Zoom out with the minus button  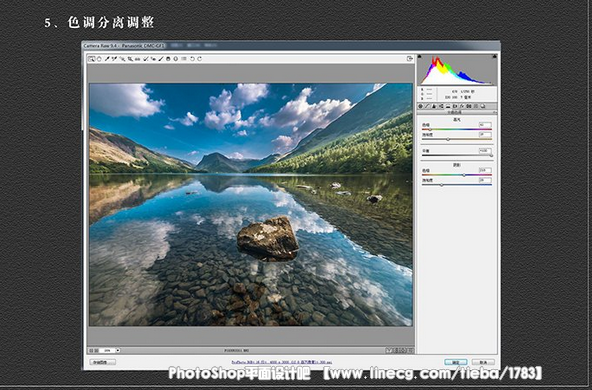(91, 350)
